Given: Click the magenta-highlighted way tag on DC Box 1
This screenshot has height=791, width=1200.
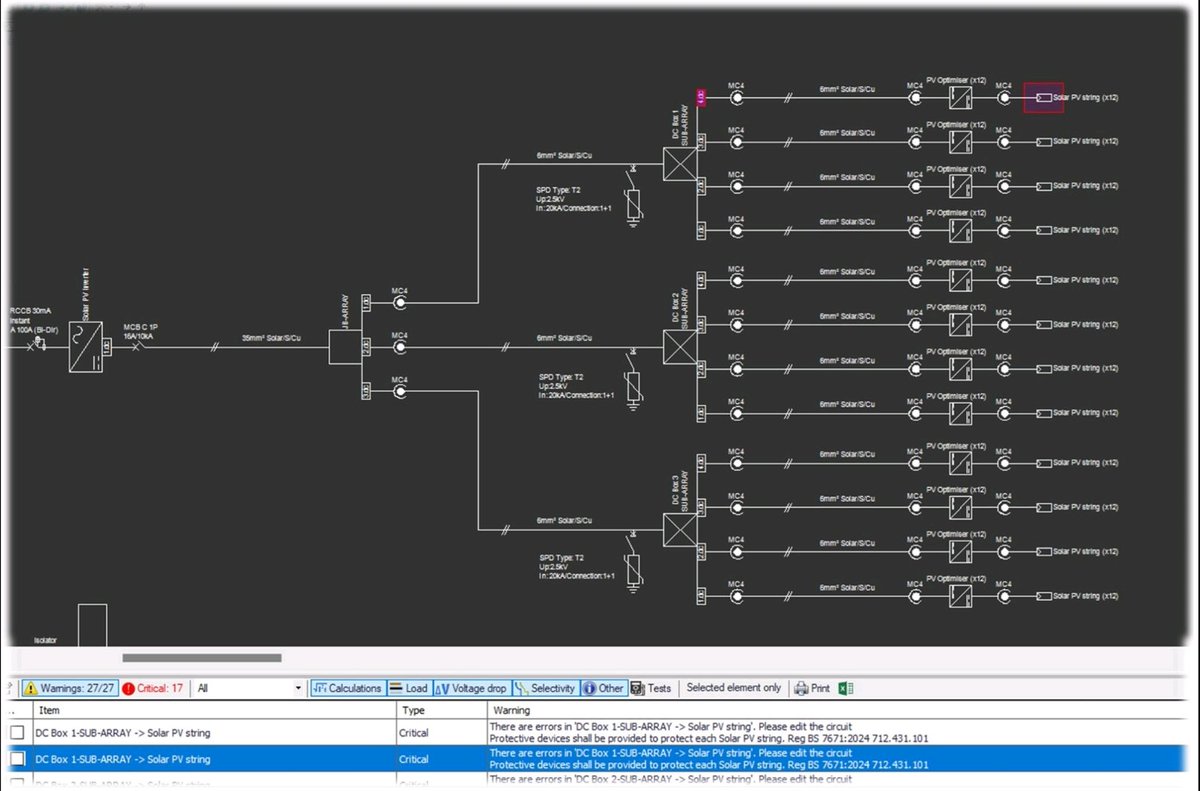Looking at the screenshot, I should click(701, 98).
